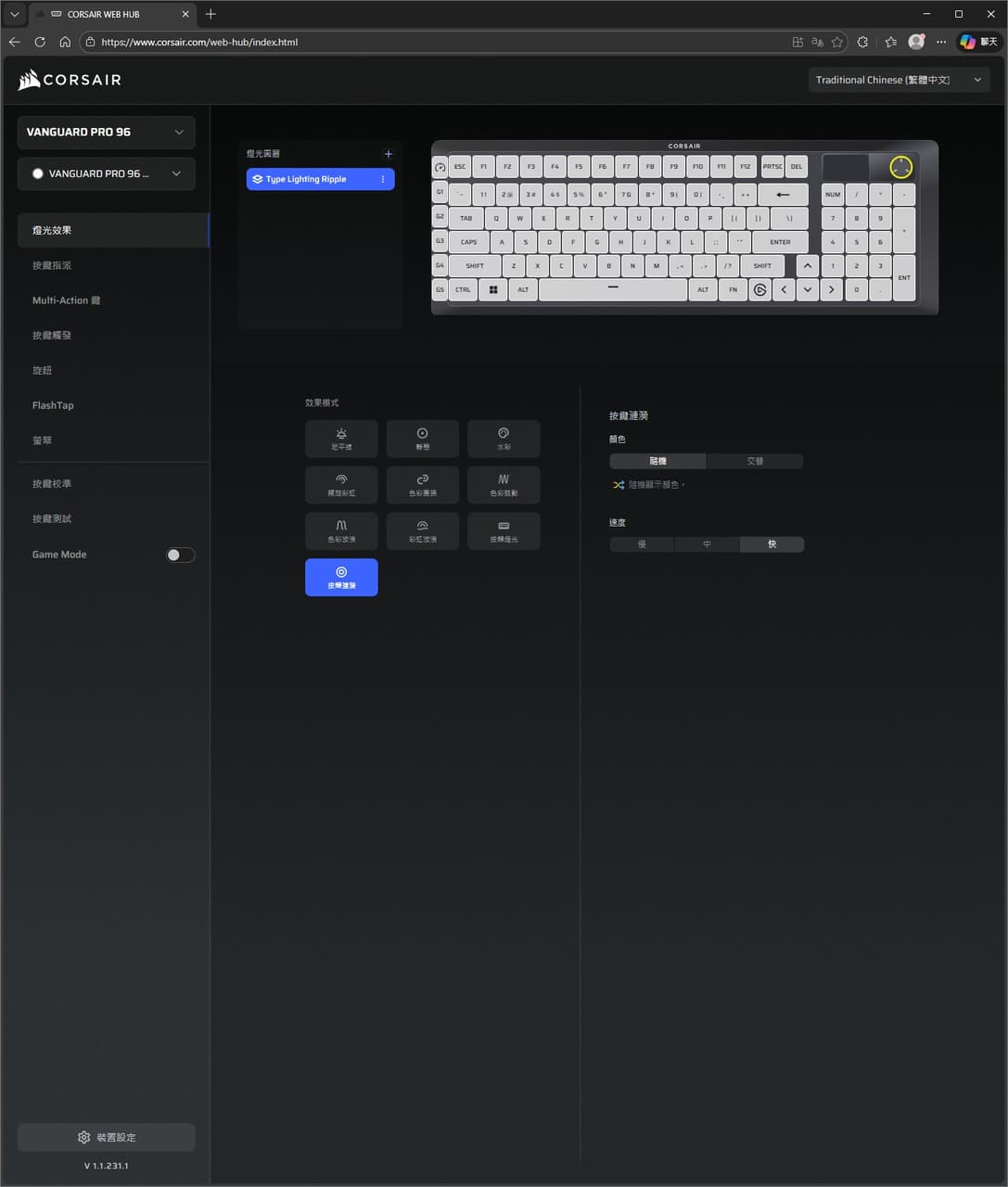
Task: Open three-dot menu of Type Lighting Ripple layer
Action: [383, 179]
